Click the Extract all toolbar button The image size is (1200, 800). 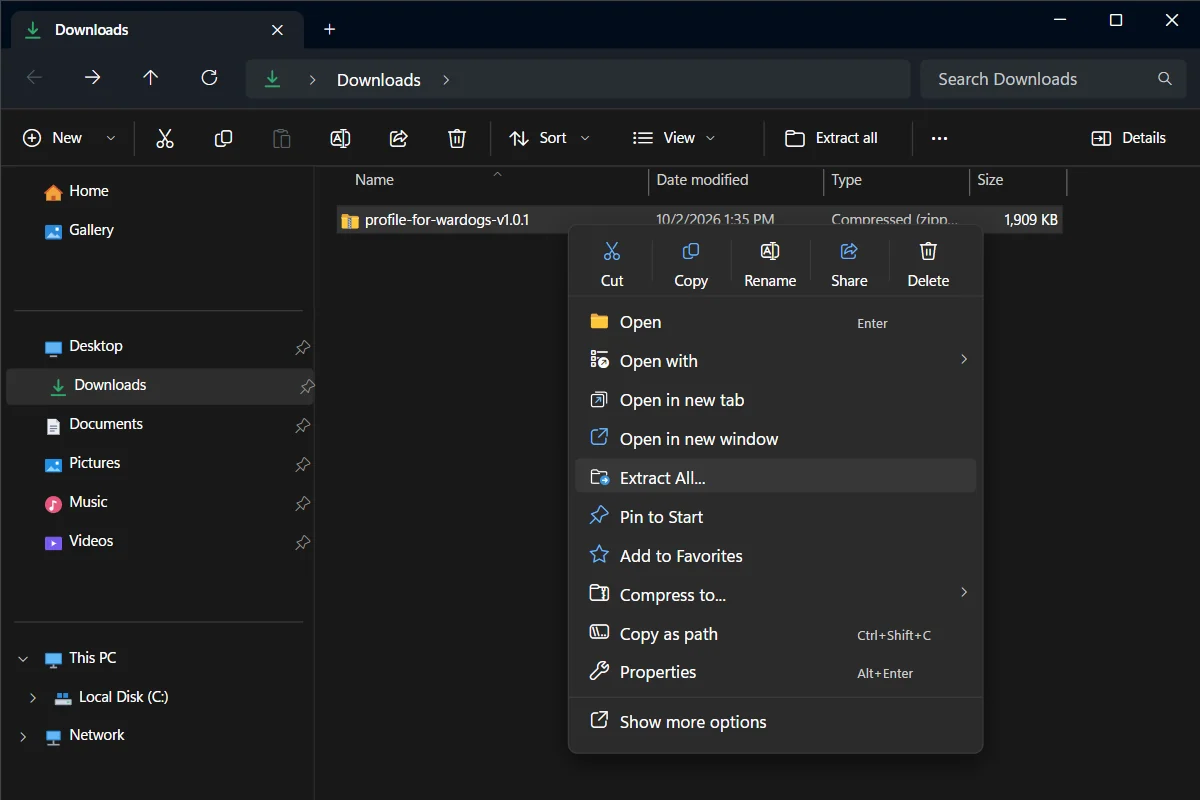pyautogui.click(x=832, y=138)
